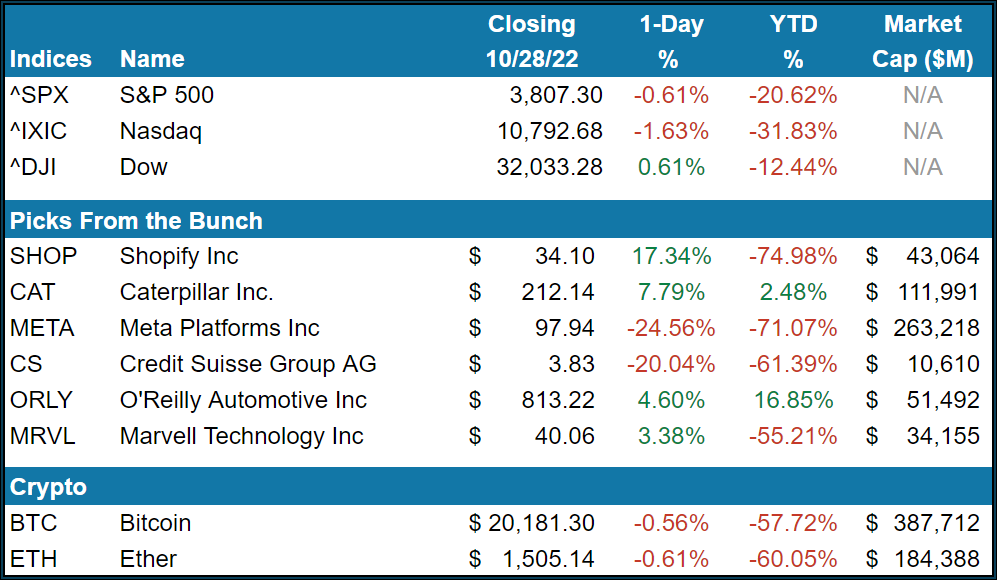Select the MRVL ticker symbol
This screenshot has width=997, height=580.
tap(41, 436)
